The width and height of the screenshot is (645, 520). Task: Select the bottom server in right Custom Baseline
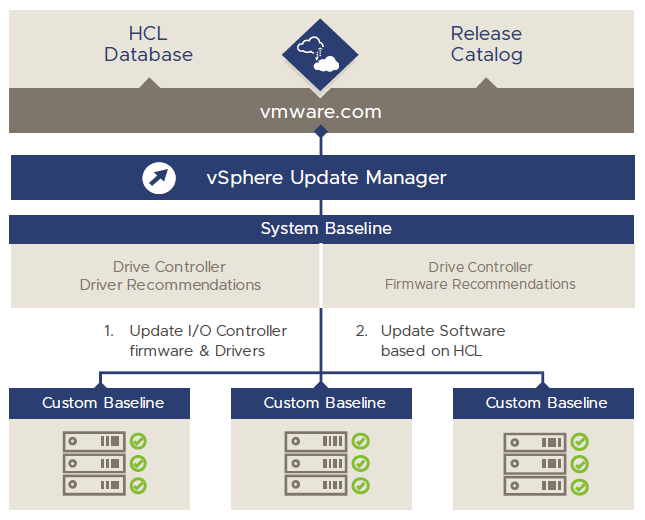[535, 486]
